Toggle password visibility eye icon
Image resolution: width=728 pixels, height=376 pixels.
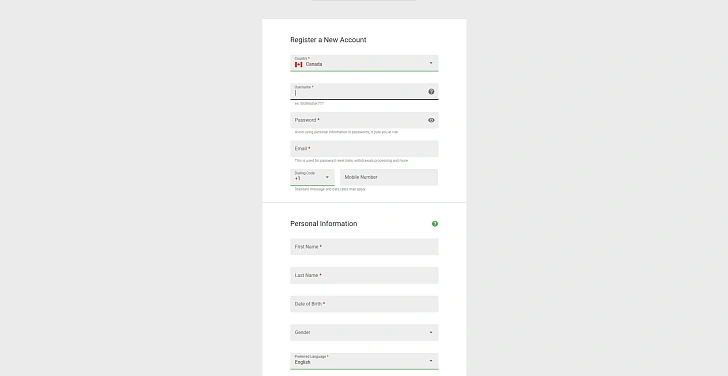431,120
